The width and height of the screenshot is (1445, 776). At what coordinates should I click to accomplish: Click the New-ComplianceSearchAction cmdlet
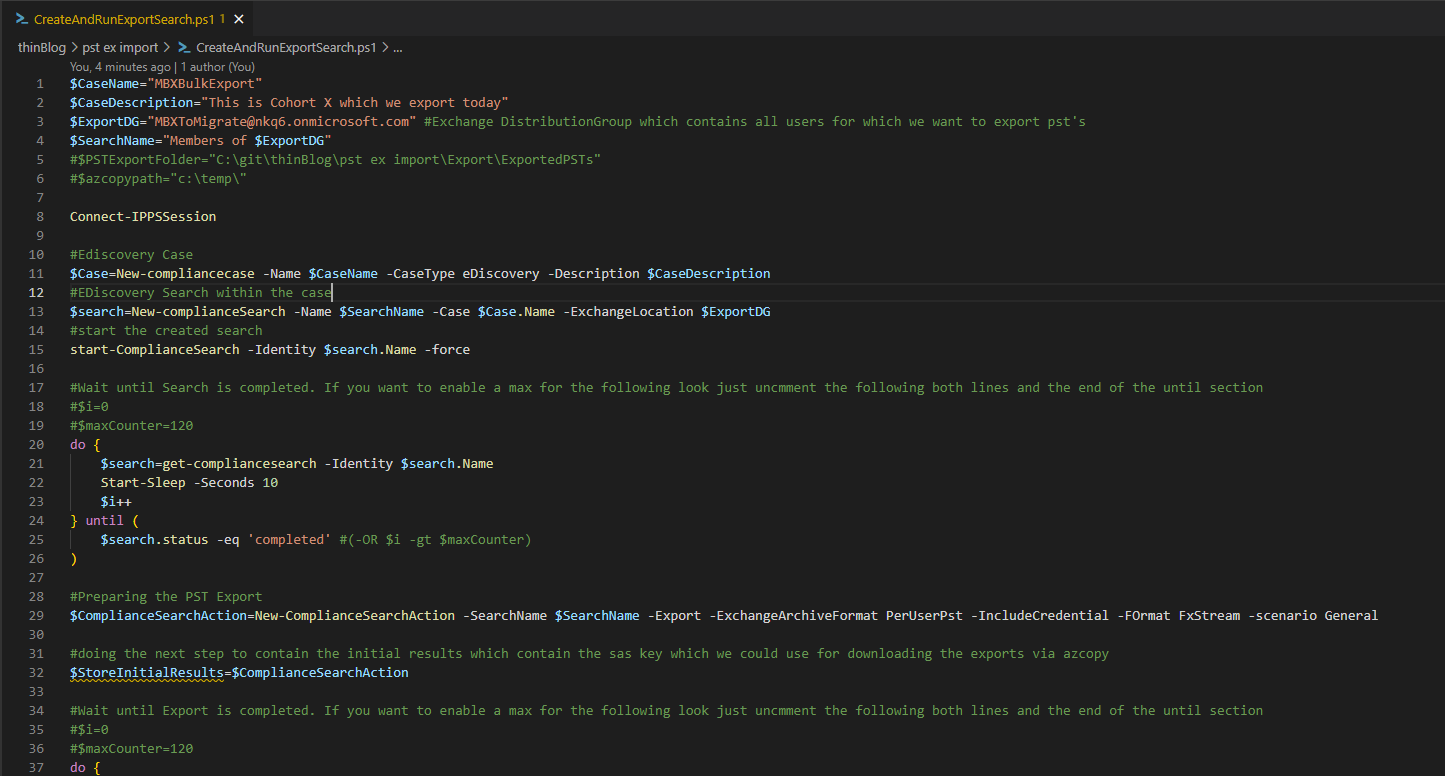[x=355, y=615]
